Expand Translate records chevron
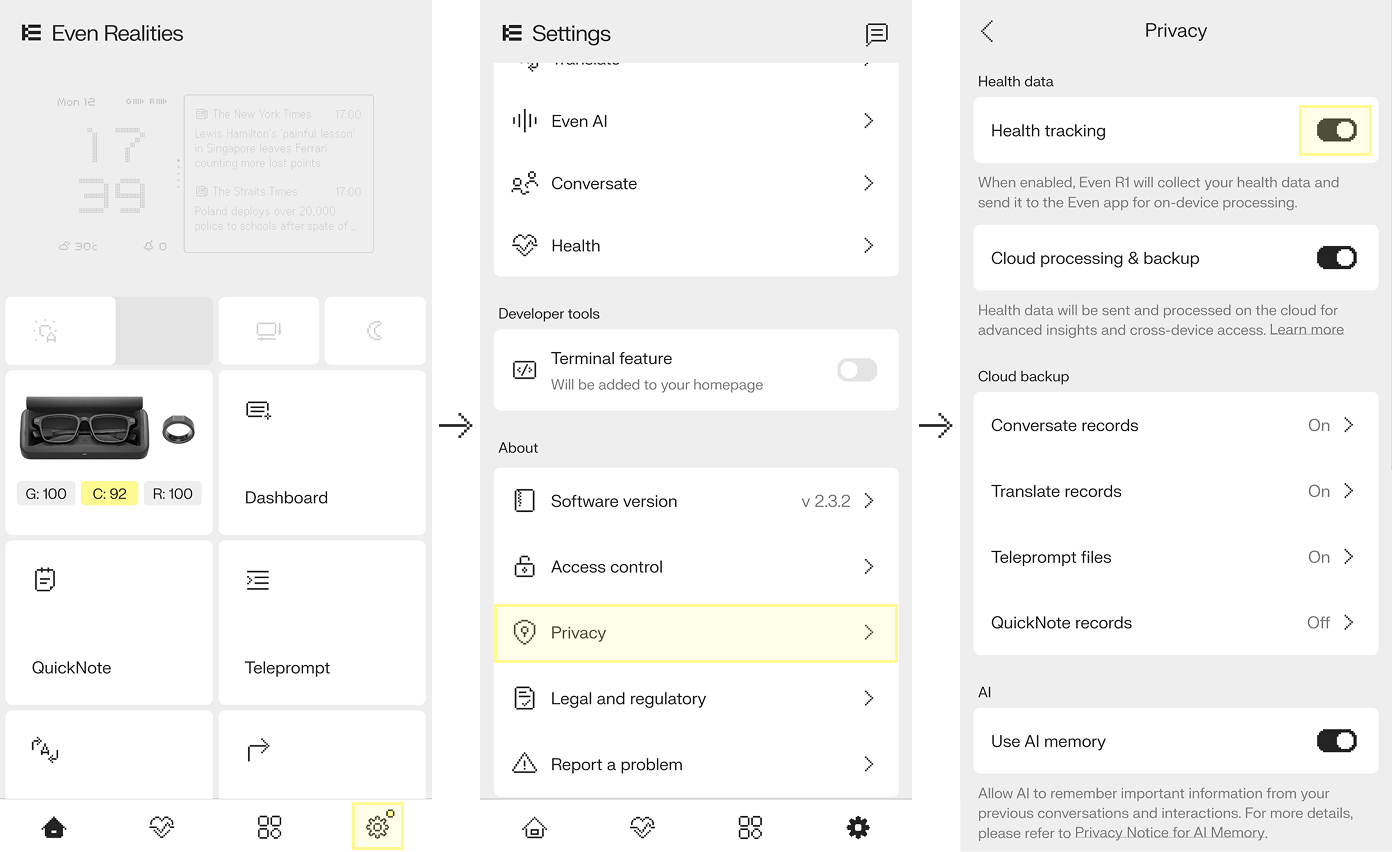1392x852 pixels. [x=1349, y=491]
